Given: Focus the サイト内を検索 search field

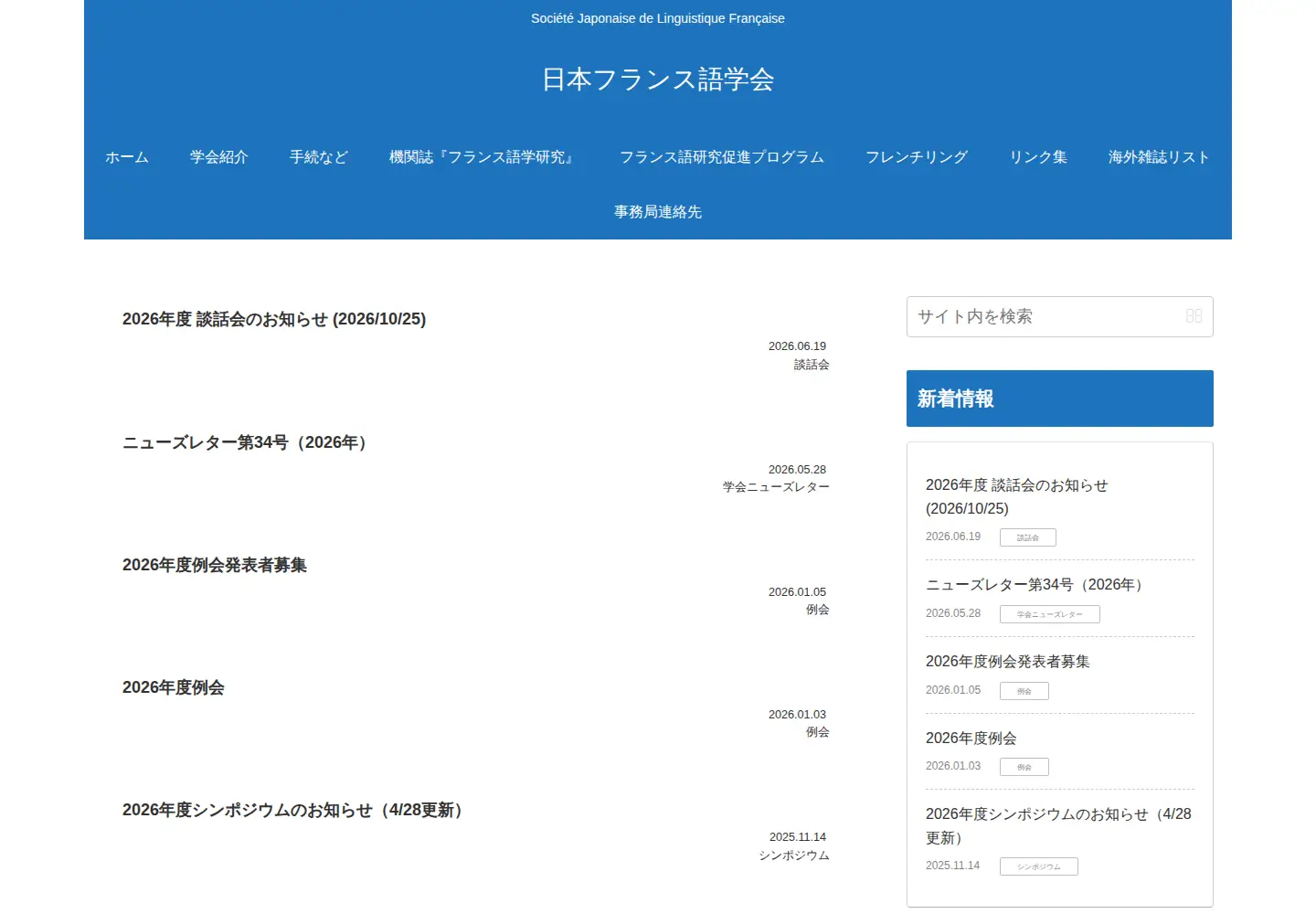Looking at the screenshot, I should pos(1059,316).
